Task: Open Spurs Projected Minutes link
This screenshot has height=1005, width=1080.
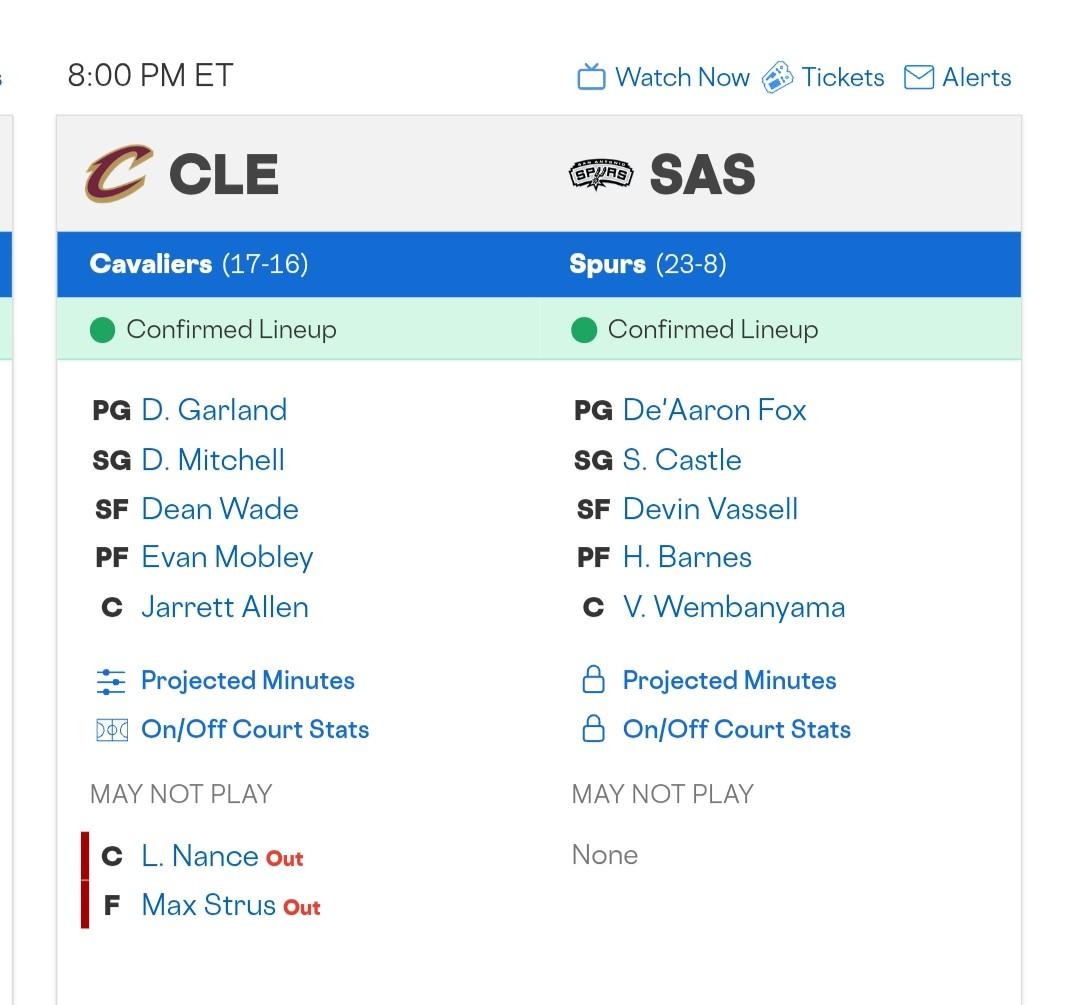Action: 729,681
